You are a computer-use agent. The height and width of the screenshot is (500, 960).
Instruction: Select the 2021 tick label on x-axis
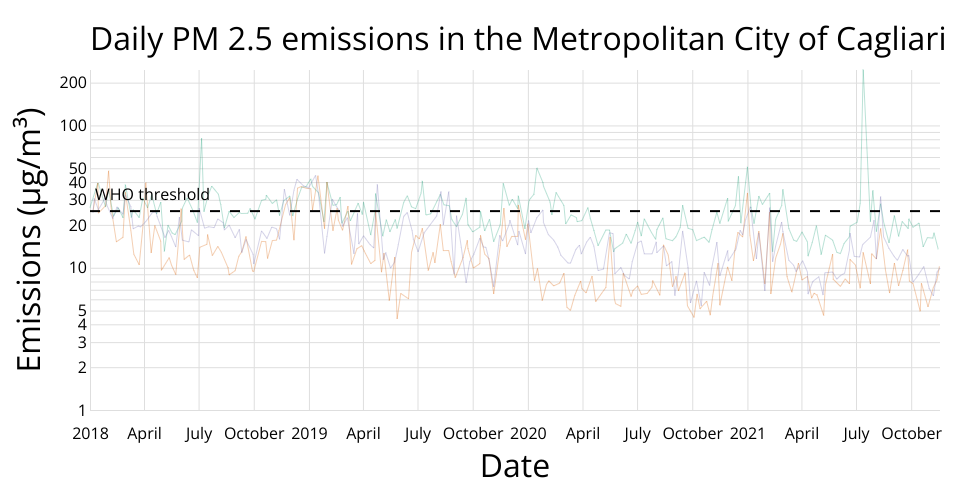coord(748,433)
